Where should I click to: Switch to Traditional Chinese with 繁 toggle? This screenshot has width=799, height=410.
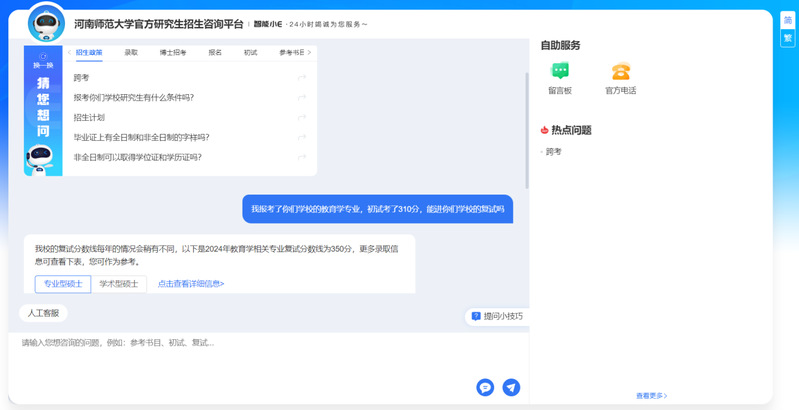tap(788, 38)
